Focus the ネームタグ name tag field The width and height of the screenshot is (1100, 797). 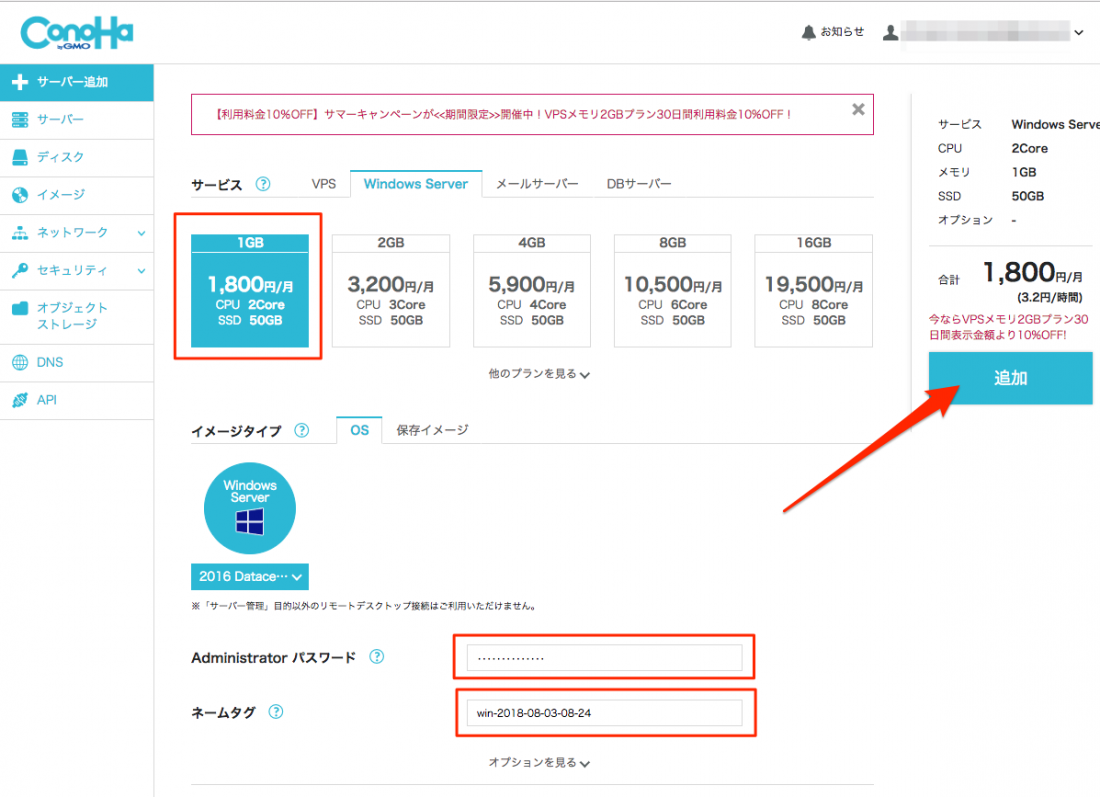point(604,713)
